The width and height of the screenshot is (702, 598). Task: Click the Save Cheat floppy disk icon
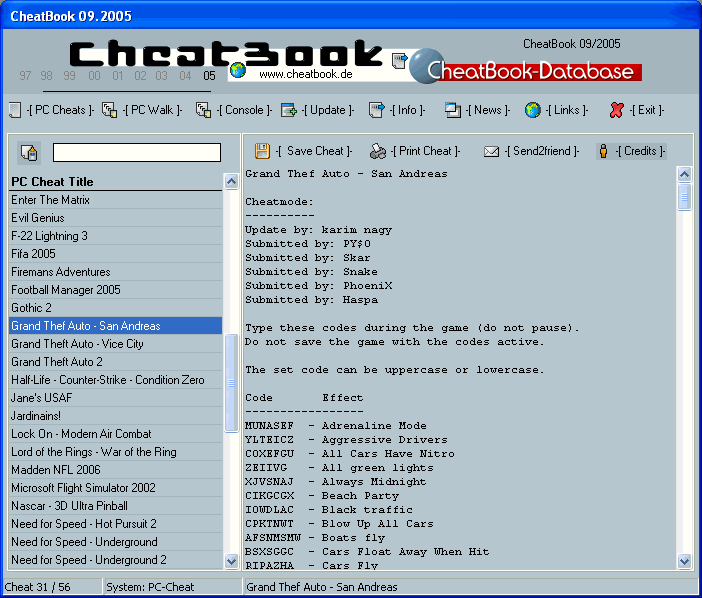tap(262, 151)
